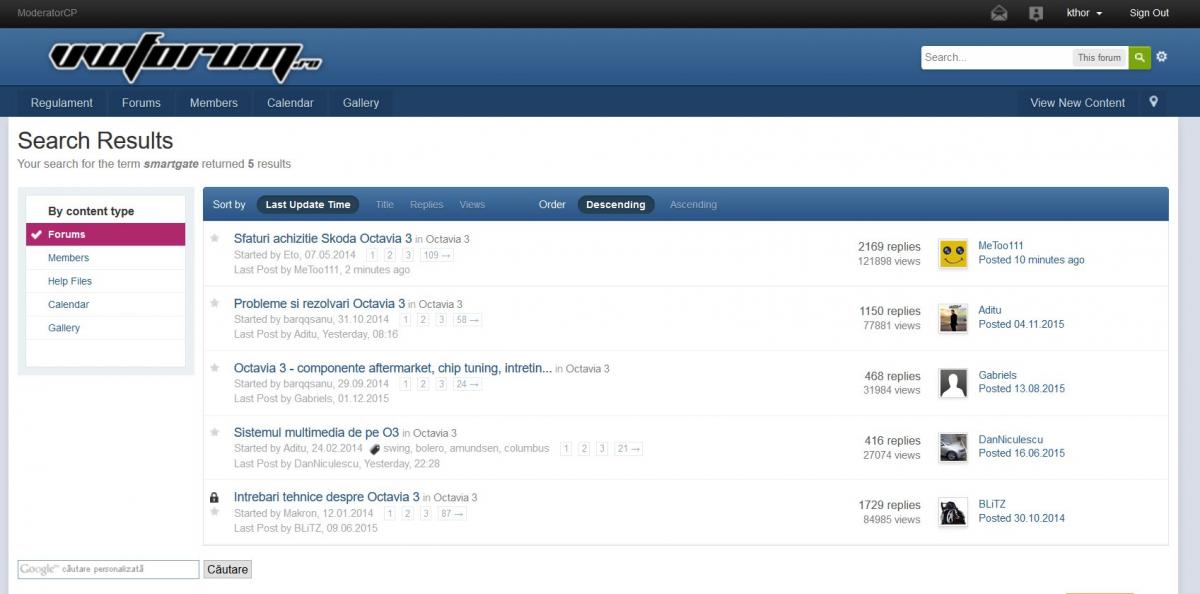Focus the top Search input field
The image size is (1200, 594).
pyautogui.click(x=996, y=58)
